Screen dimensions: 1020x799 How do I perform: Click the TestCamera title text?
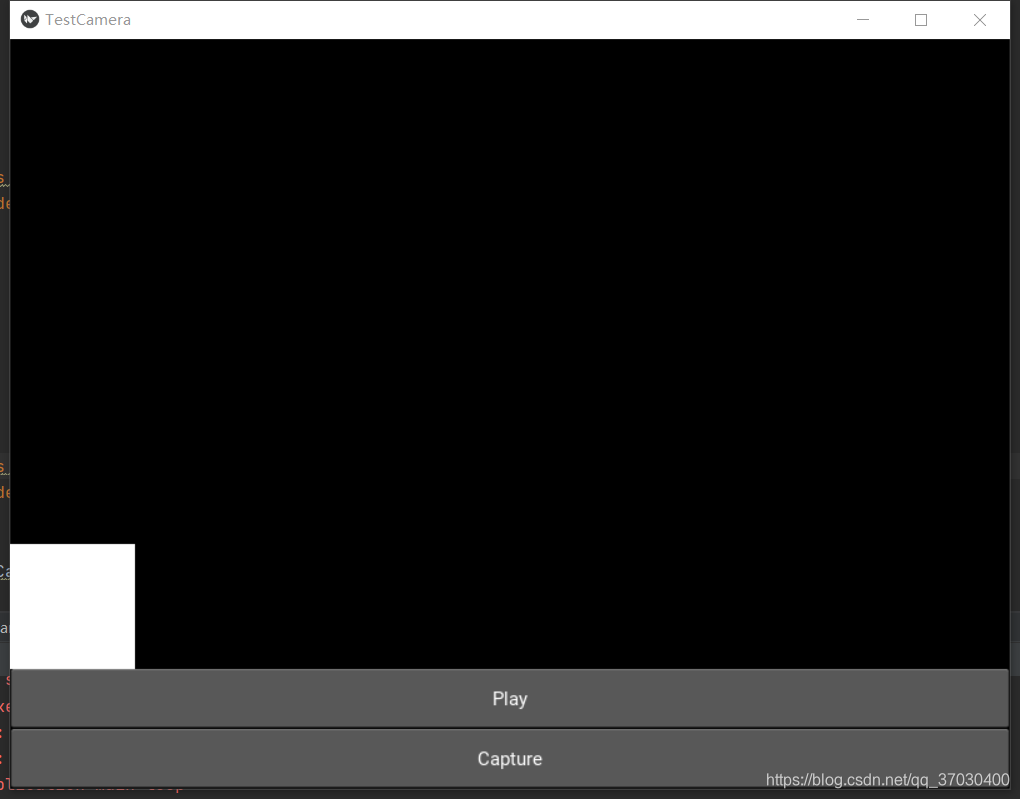pos(88,20)
